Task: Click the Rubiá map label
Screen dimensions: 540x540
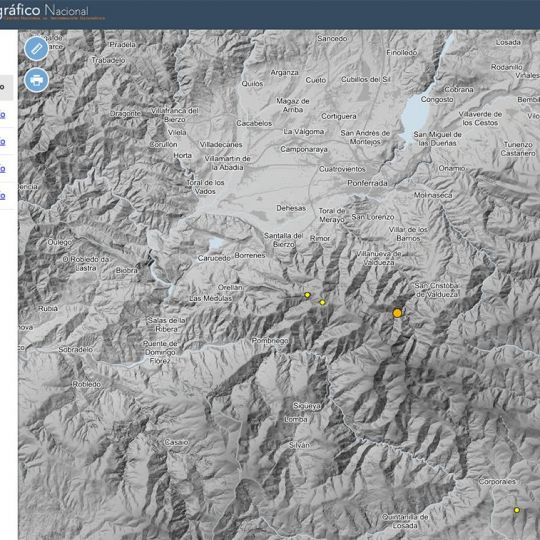Action: point(48,309)
